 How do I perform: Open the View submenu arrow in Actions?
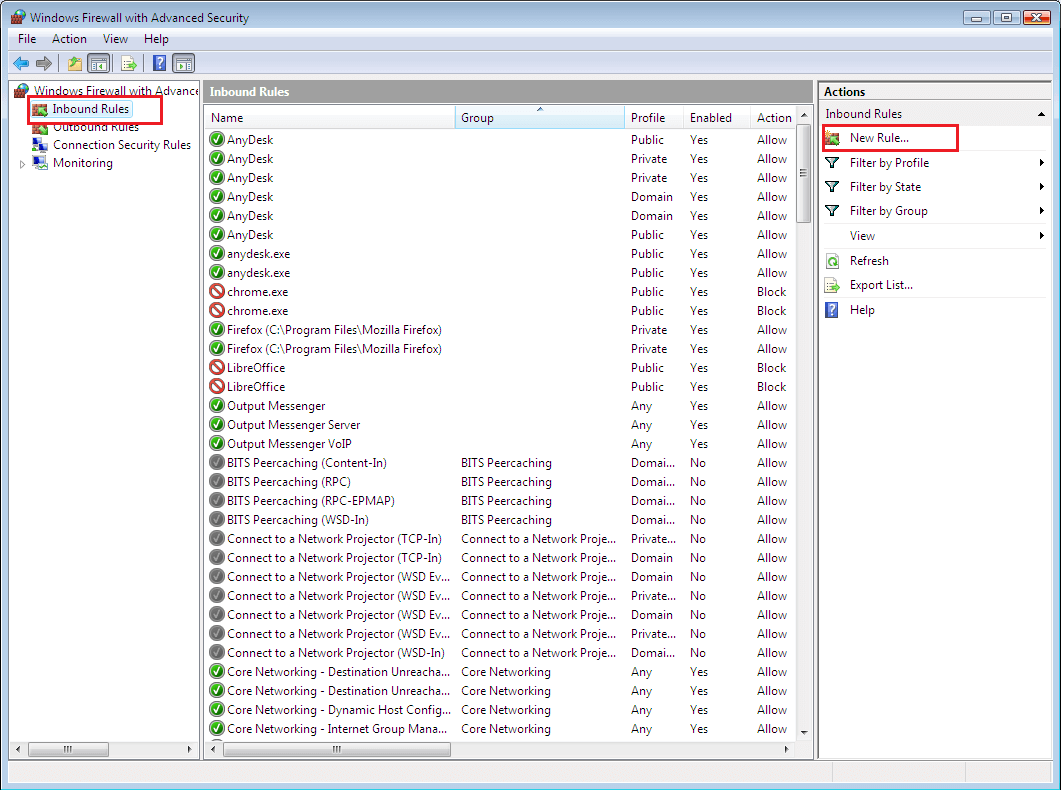[1041, 236]
